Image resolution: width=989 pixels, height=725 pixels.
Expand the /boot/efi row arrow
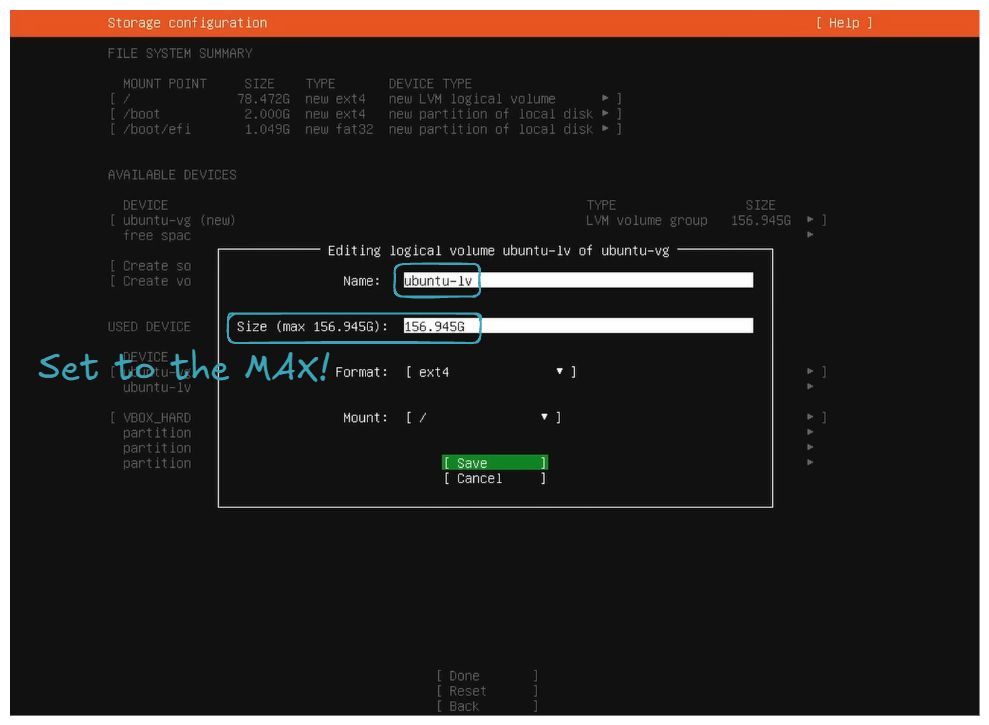point(606,129)
